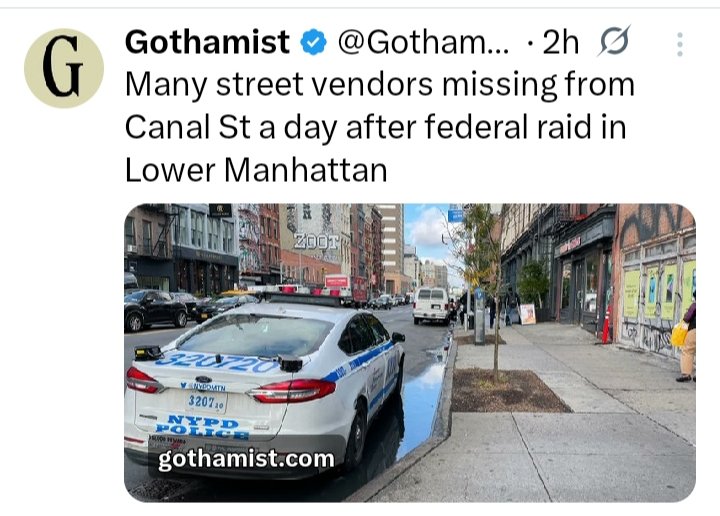This screenshot has height=516, width=720.
Task: Click the headline text about street vendors
Action: (380, 127)
